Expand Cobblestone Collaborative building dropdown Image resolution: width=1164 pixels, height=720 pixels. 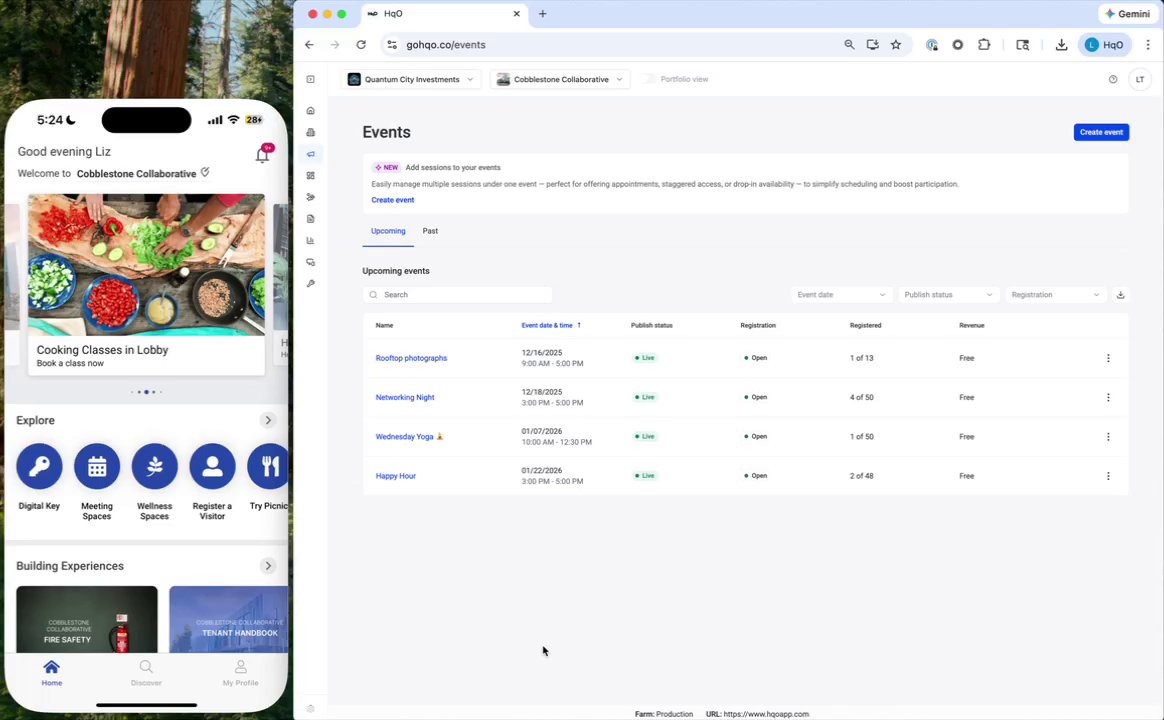(560, 79)
